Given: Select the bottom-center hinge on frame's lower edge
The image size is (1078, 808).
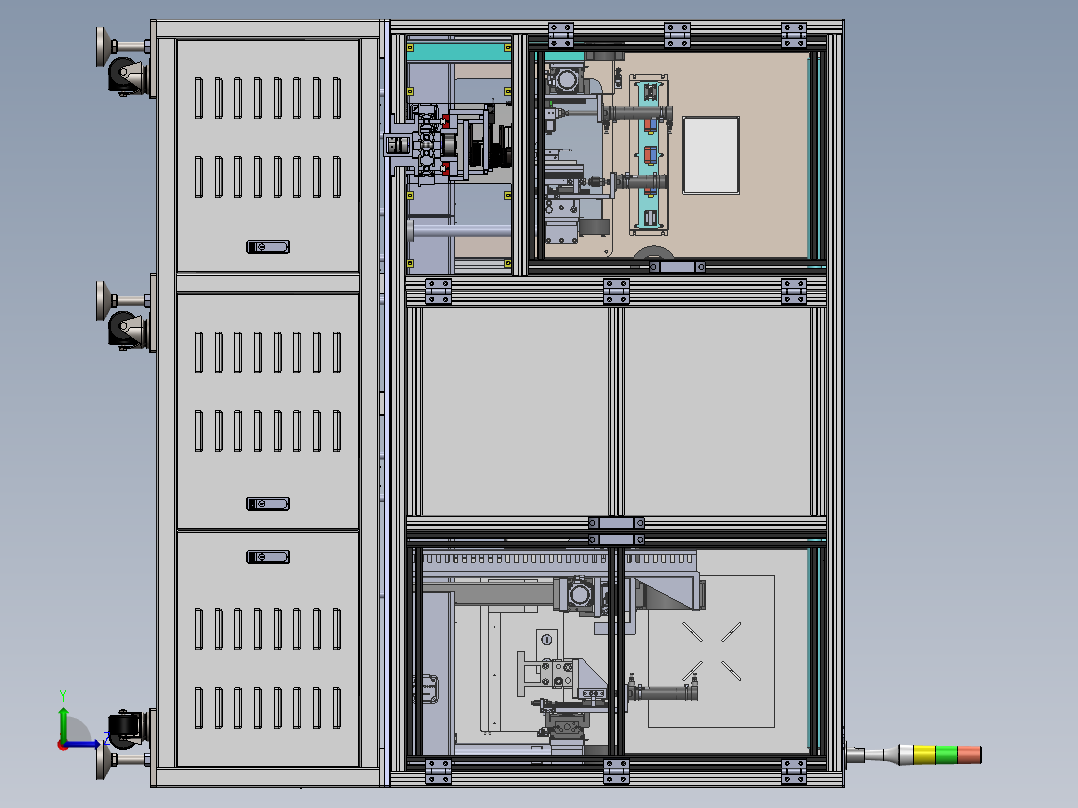Looking at the screenshot, I should coord(617,772).
